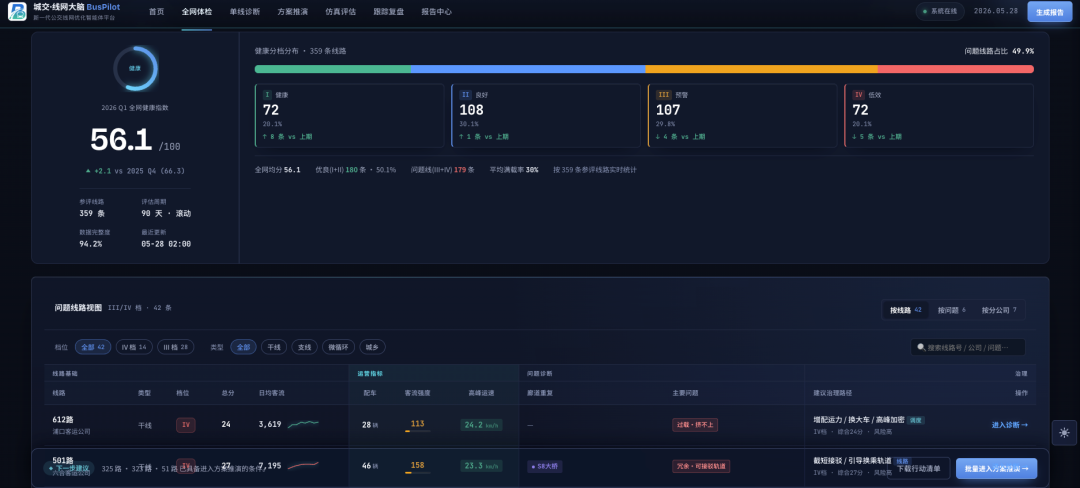Screen dimensions: 1080x488
Task: Switch to the 仿真评估 page
Action: (340, 12)
